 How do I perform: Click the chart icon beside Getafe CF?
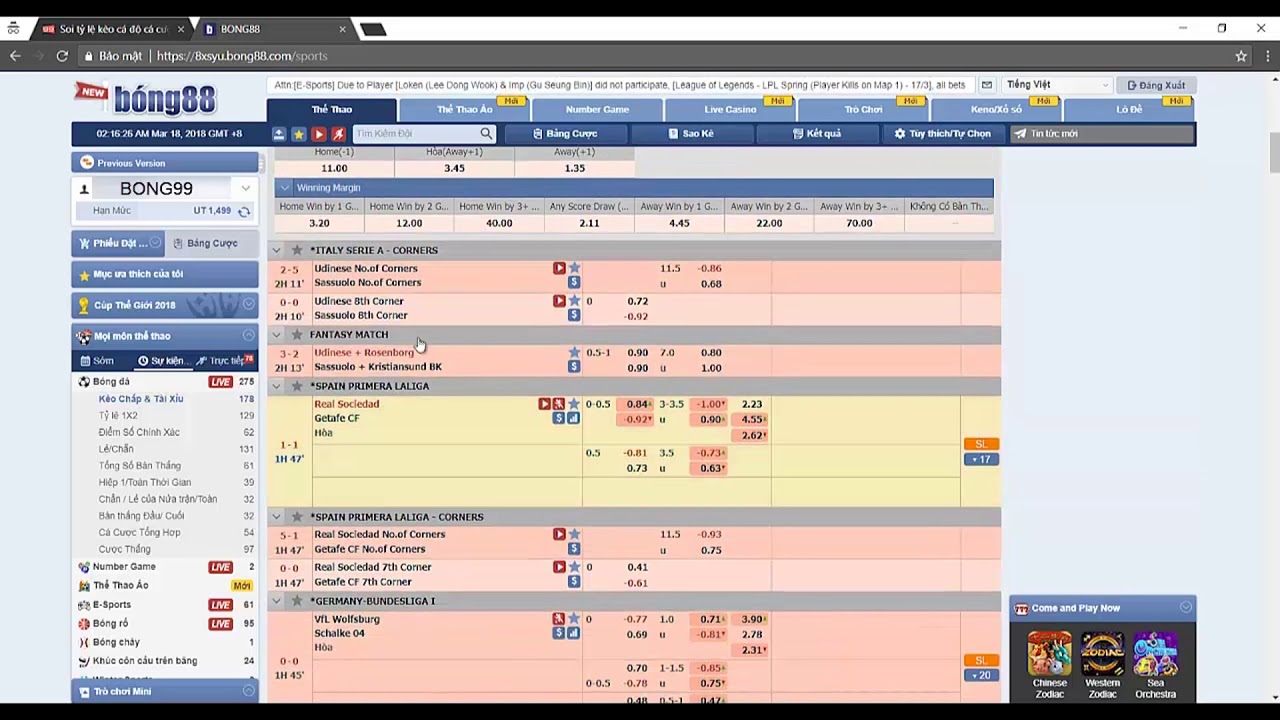[x=573, y=418]
